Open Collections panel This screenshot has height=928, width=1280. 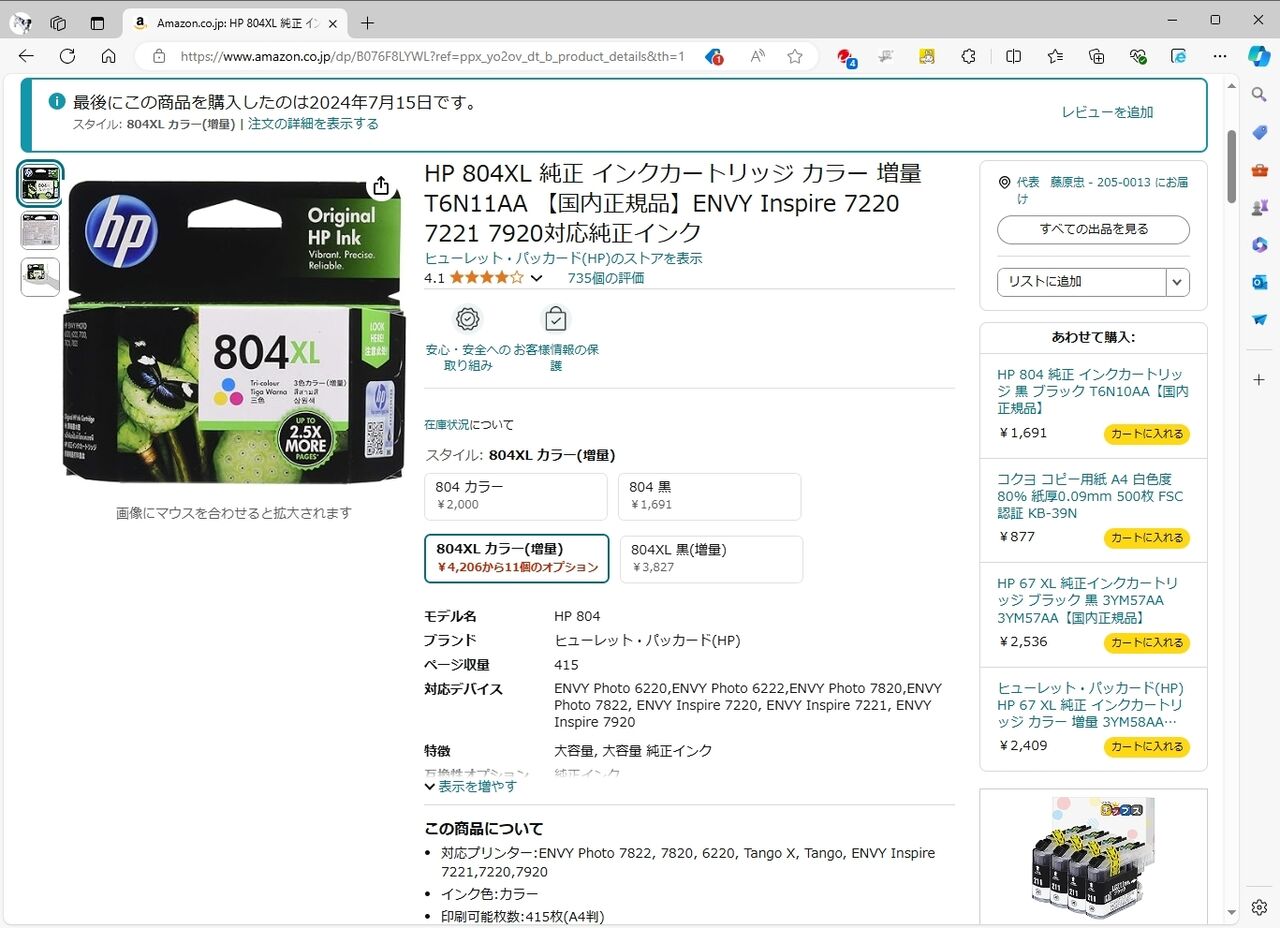(x=1097, y=56)
